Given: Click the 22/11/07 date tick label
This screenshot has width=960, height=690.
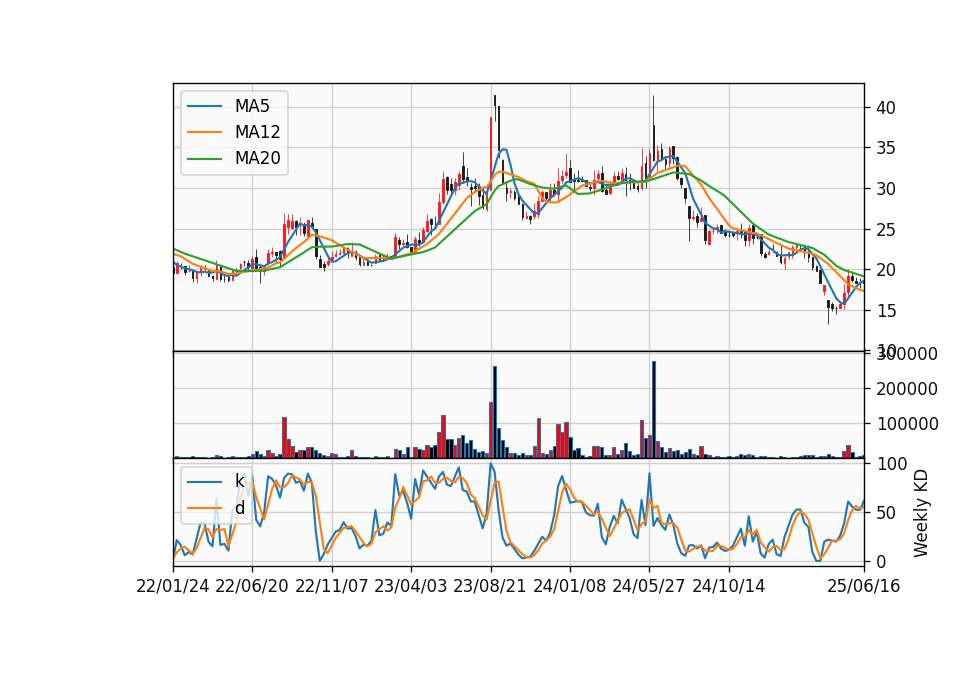Looking at the screenshot, I should [x=332, y=586].
